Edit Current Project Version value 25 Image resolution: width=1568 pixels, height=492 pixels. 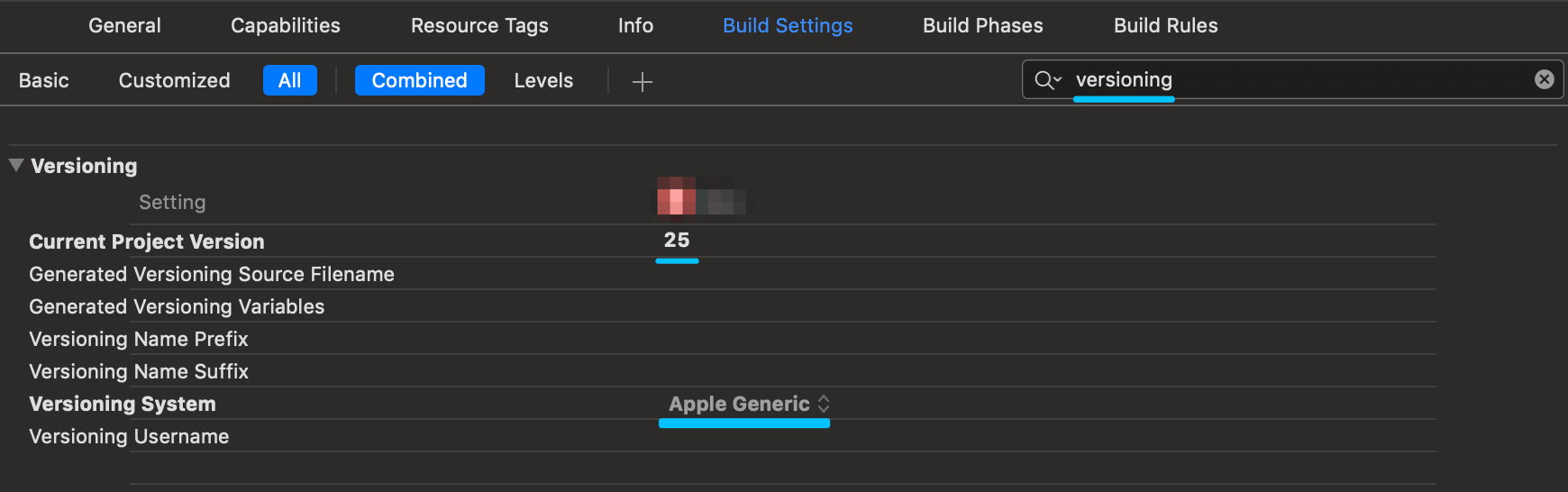pos(677,240)
